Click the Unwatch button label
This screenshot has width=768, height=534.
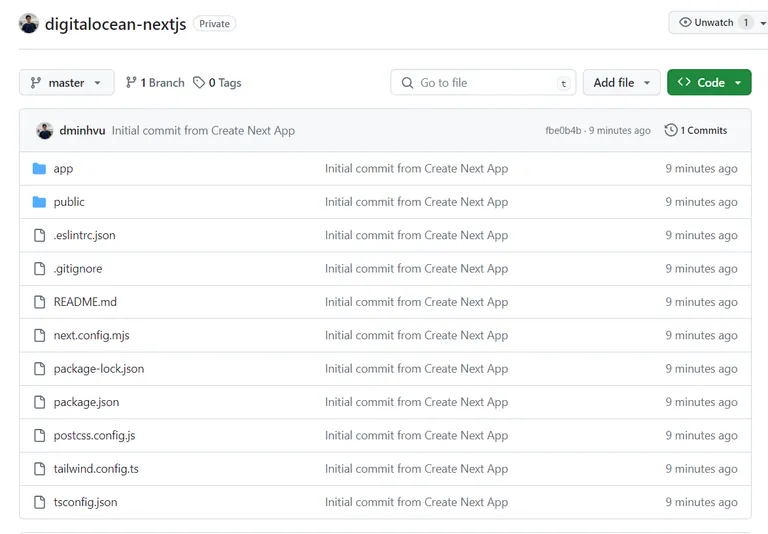click(714, 23)
